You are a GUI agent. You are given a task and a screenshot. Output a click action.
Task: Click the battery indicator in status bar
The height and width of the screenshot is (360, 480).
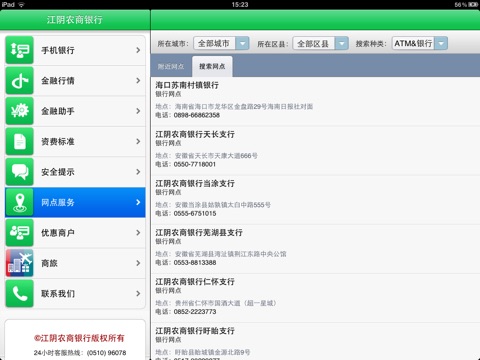pos(473,4)
